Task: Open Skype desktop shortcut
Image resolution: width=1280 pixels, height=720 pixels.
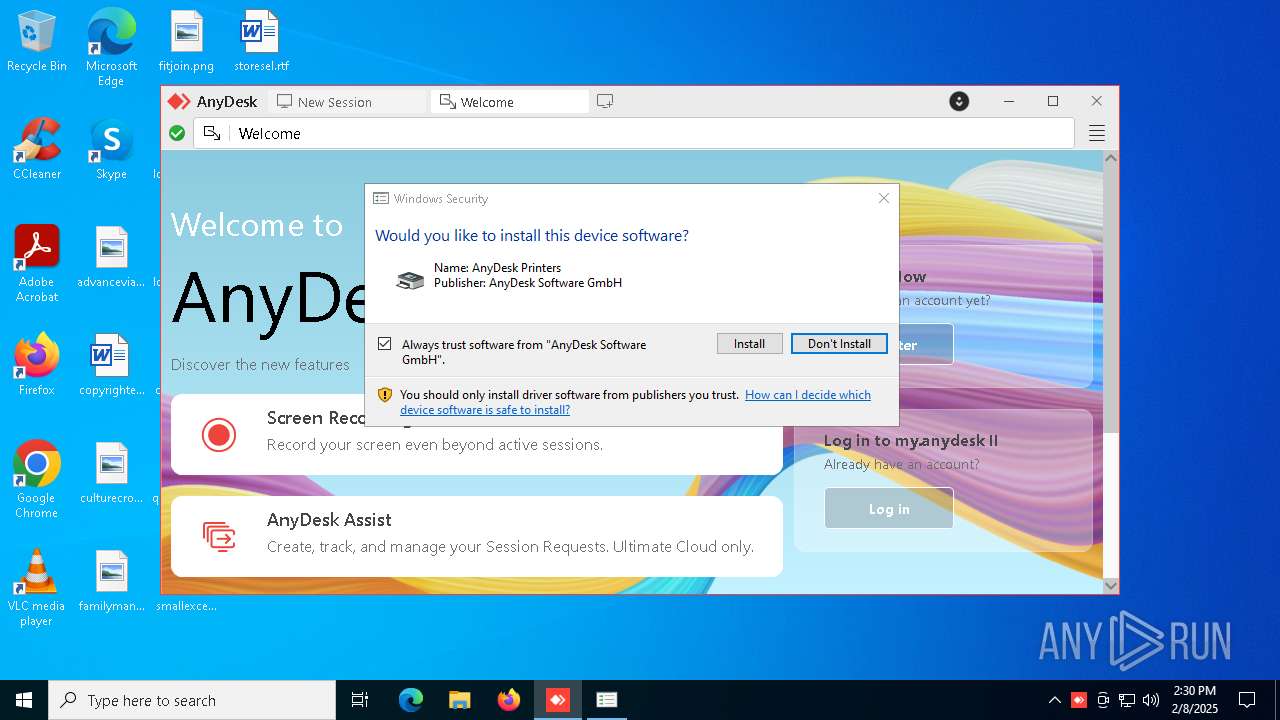Action: coord(111,150)
